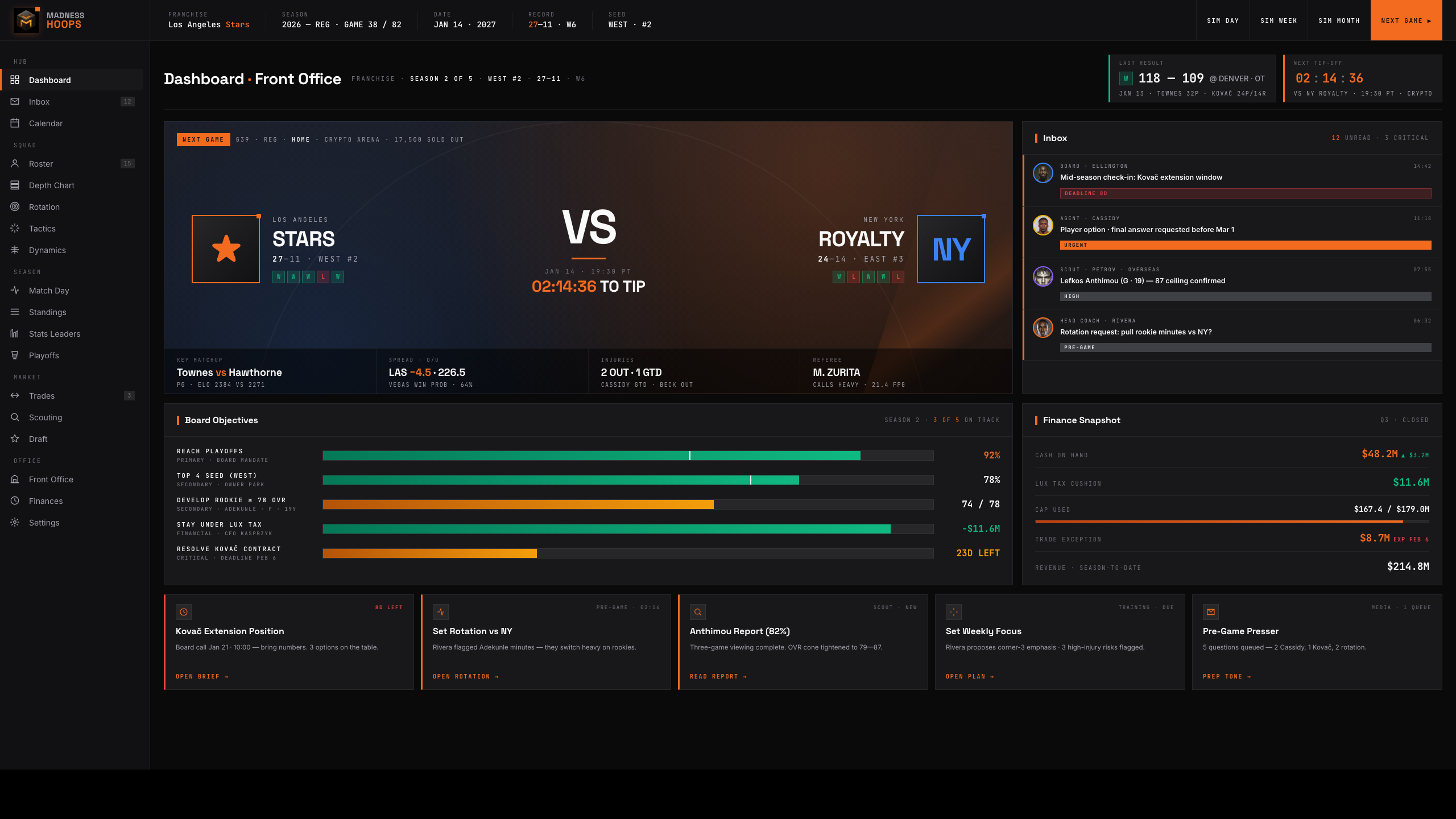Click the Roster person icon
Screen dimensions: 1456x819
click(15, 163)
